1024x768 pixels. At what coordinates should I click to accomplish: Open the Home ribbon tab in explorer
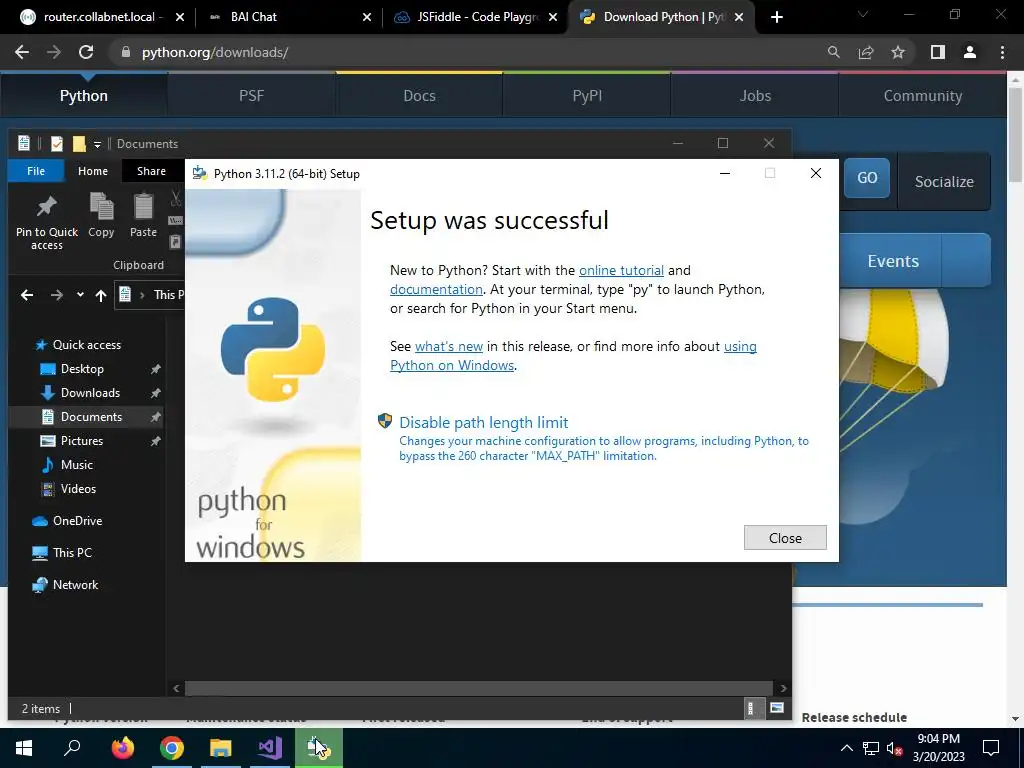pos(93,171)
